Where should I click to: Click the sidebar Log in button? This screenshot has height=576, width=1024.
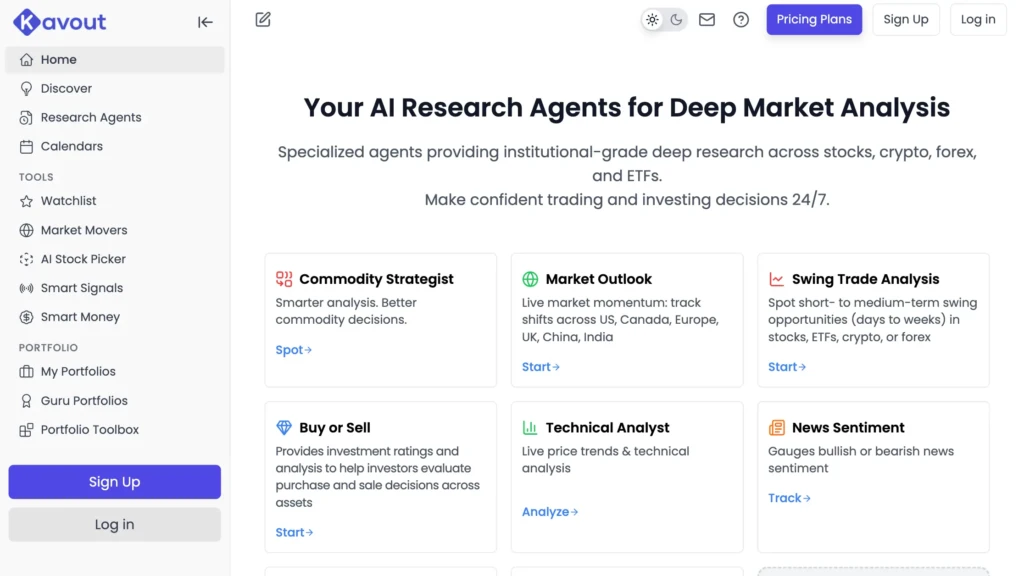115,524
